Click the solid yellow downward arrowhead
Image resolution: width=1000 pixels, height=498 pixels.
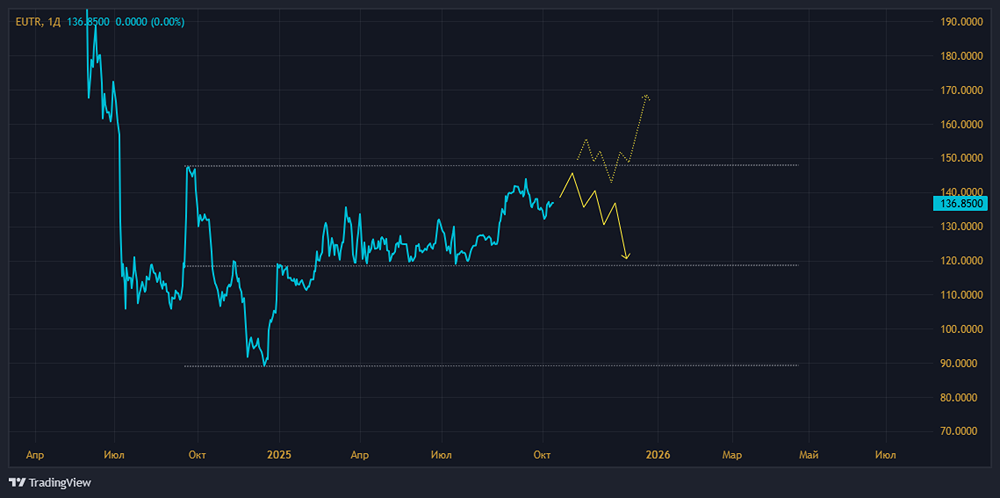point(626,257)
